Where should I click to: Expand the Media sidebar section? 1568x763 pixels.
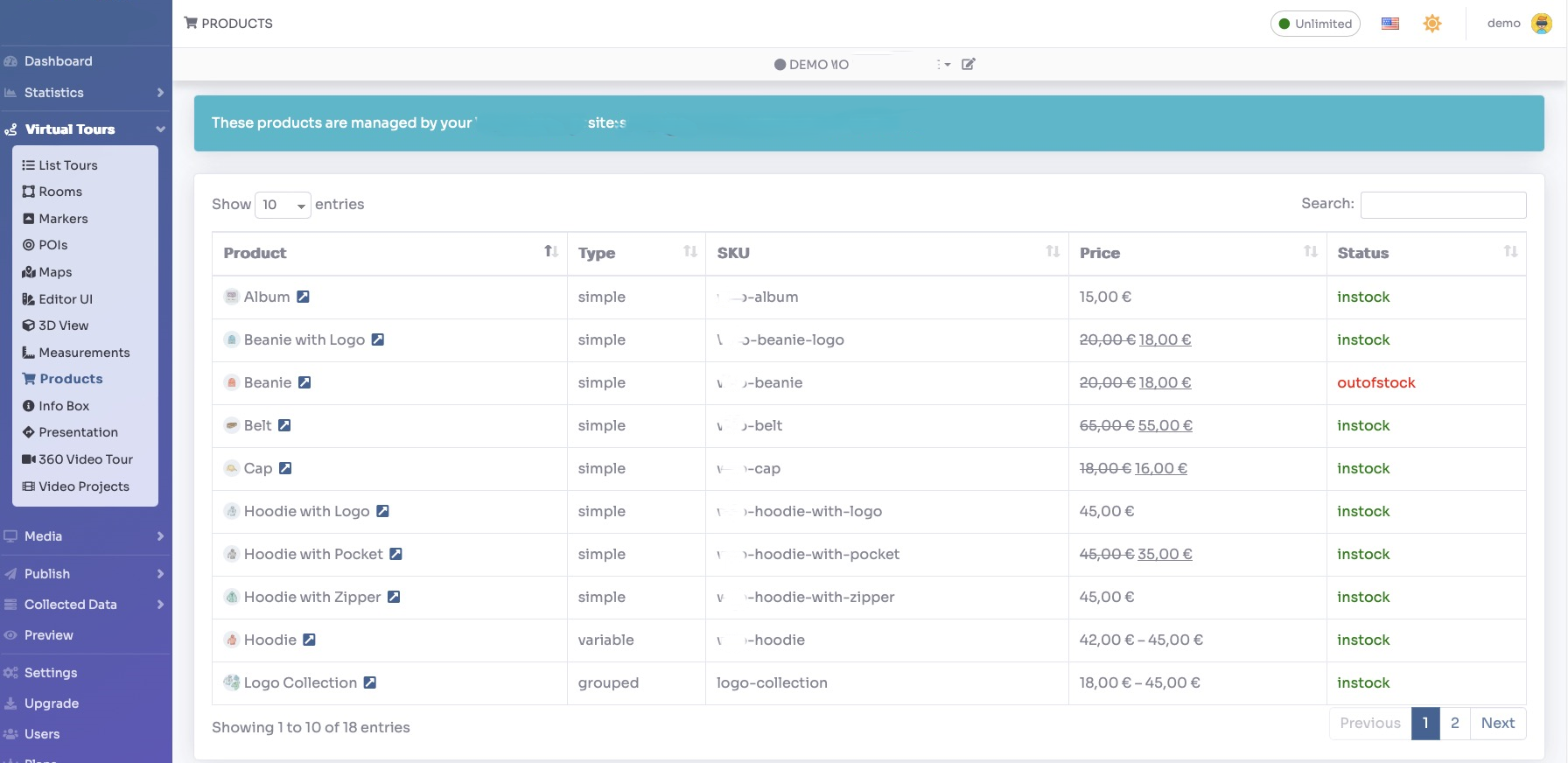click(x=85, y=536)
